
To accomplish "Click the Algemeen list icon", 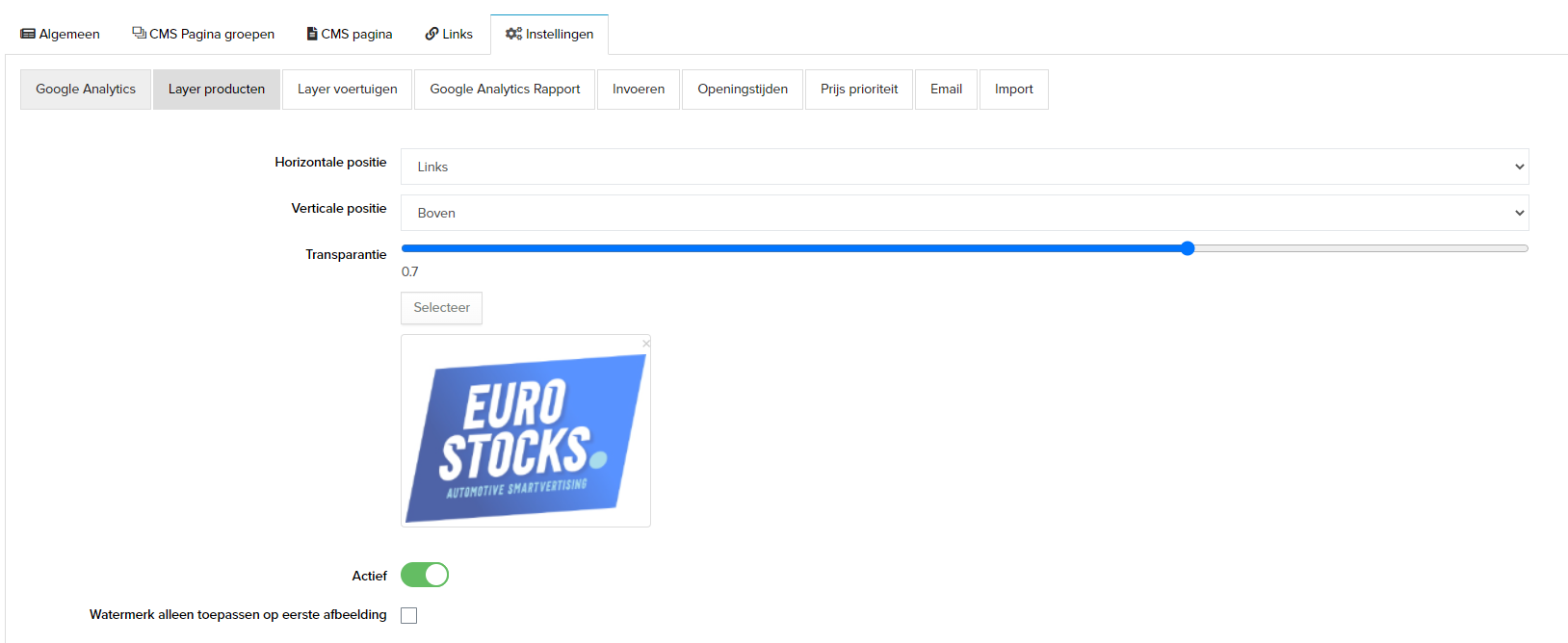I will (28, 34).
